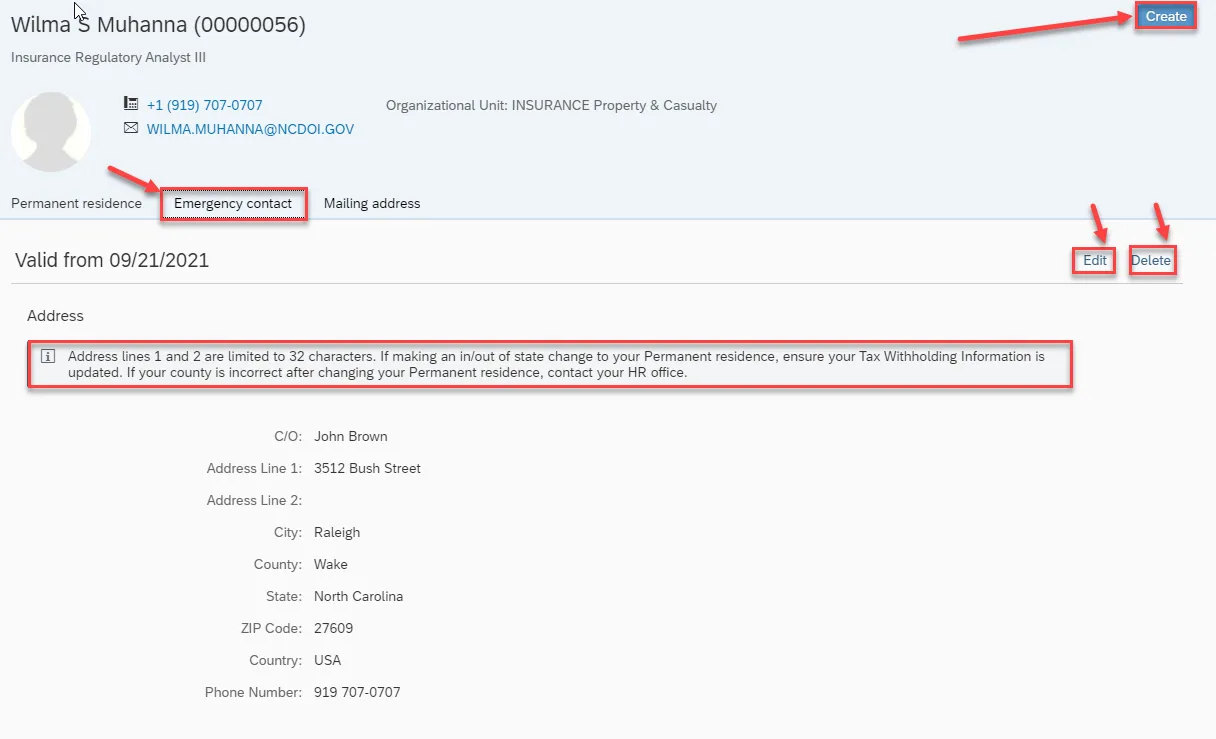Select the Phone Number value 919 707-0707

(357, 692)
